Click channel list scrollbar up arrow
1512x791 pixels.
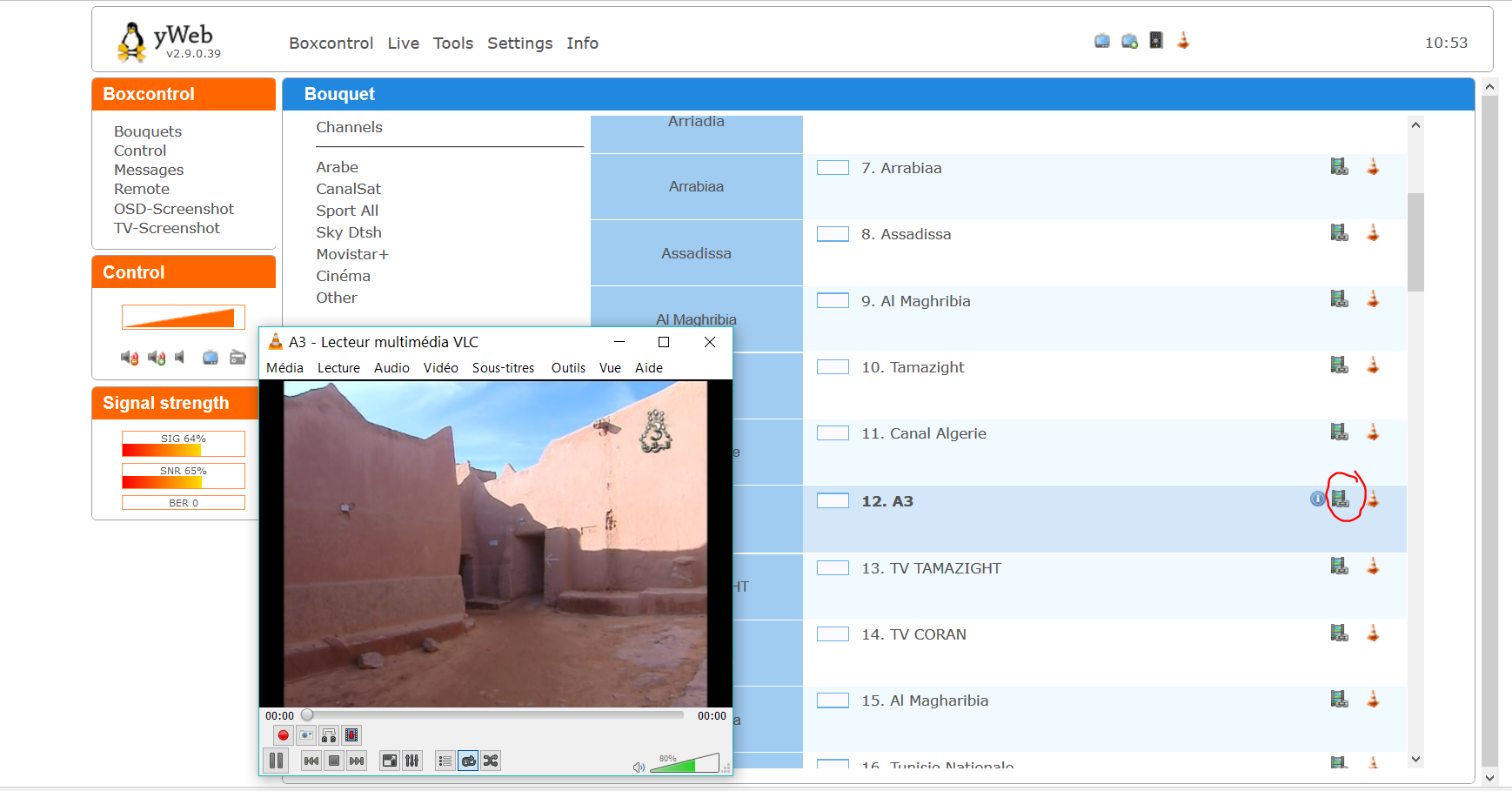click(x=1415, y=125)
